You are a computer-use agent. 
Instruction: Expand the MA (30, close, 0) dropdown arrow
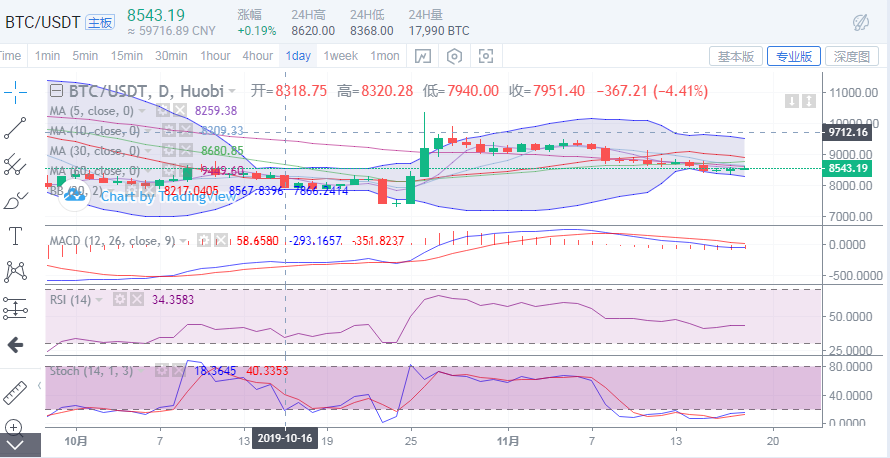[148, 151]
